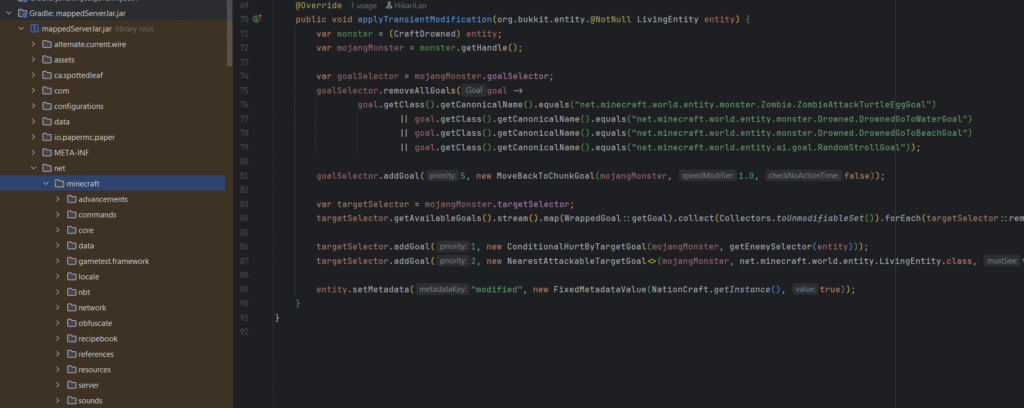The height and width of the screenshot is (408, 1024).
Task: Click the overriding method gutter icon on line 70
Action: 256,19
